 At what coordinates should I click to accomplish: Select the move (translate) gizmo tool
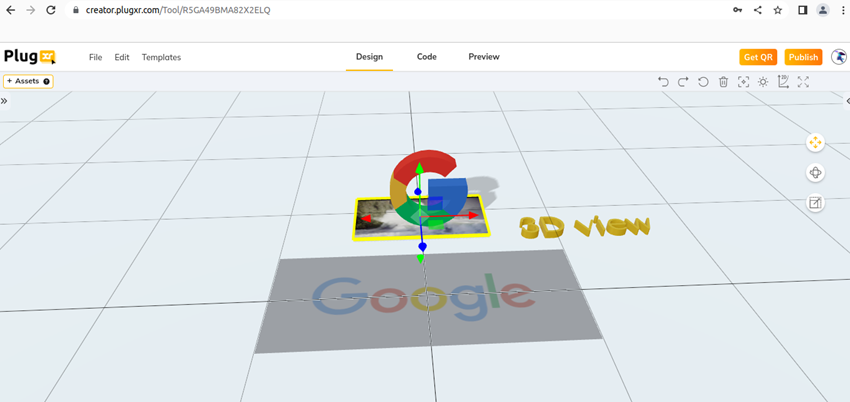[815, 143]
